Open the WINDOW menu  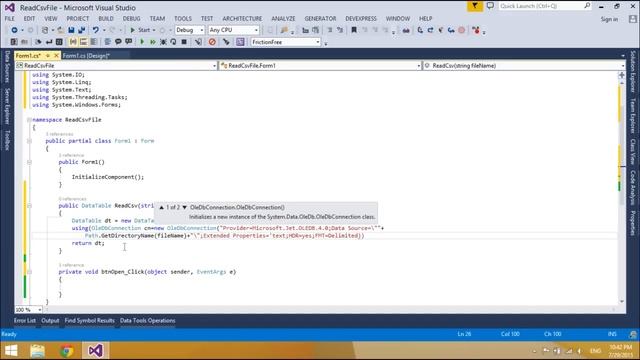click(398, 19)
